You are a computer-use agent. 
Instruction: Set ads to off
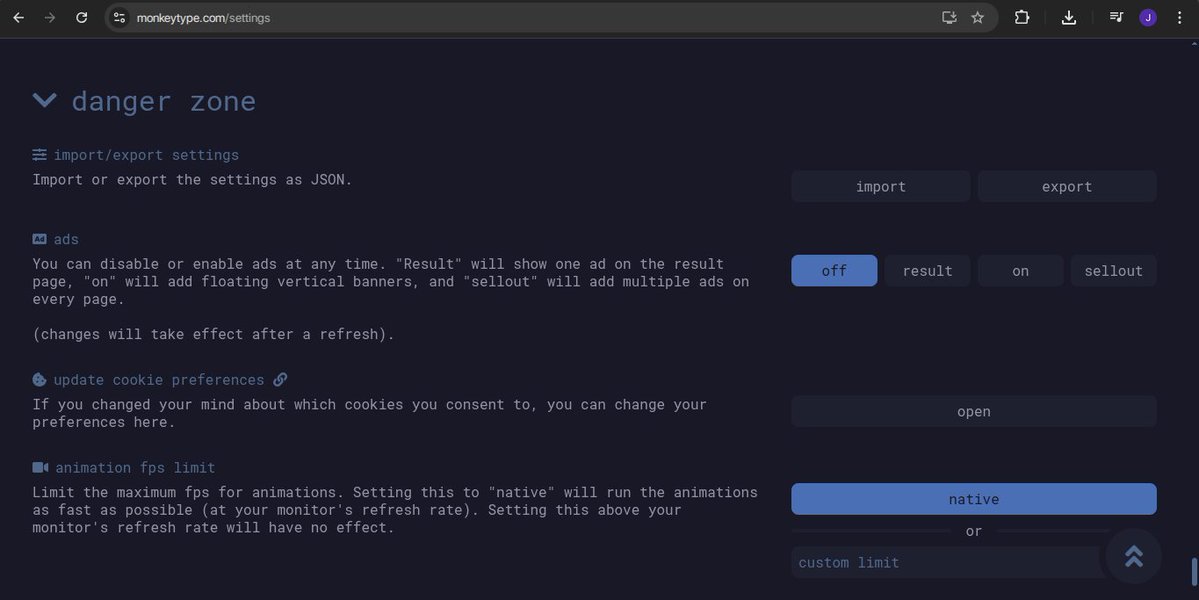click(x=834, y=271)
